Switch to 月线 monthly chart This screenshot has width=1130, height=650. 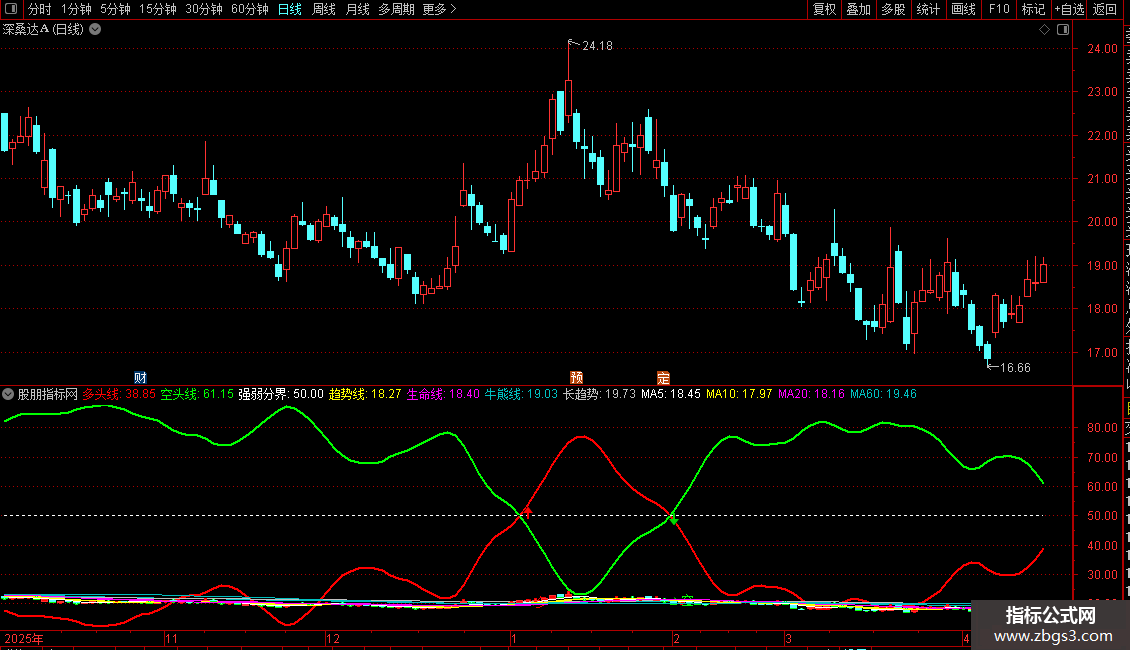click(x=357, y=9)
